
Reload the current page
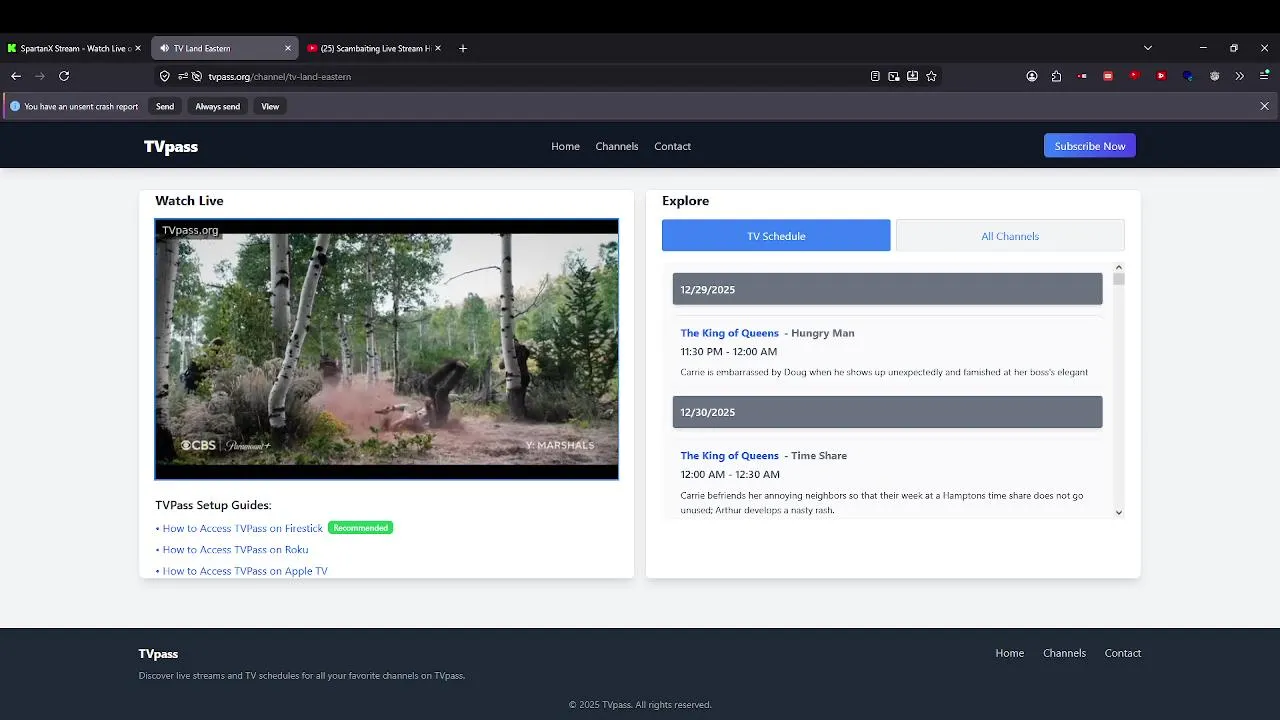click(x=64, y=76)
